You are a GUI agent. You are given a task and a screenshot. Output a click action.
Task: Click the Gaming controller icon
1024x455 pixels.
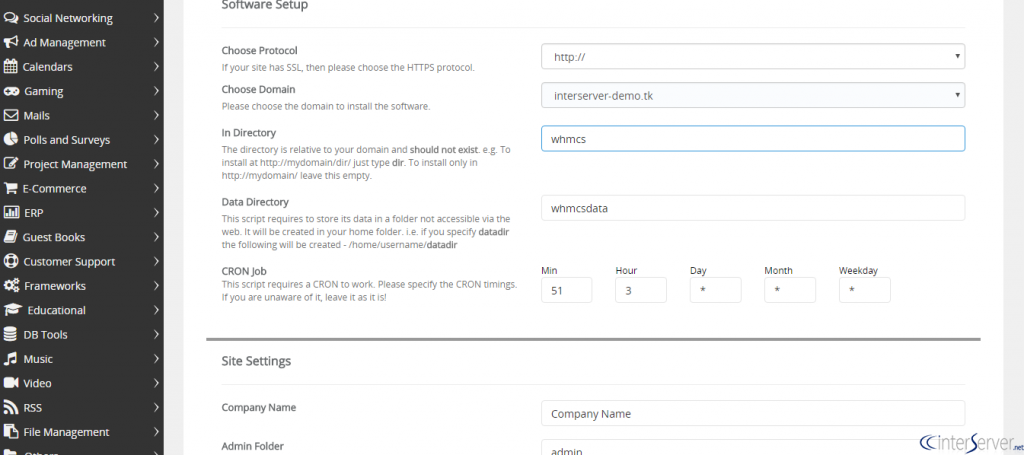[x=11, y=91]
